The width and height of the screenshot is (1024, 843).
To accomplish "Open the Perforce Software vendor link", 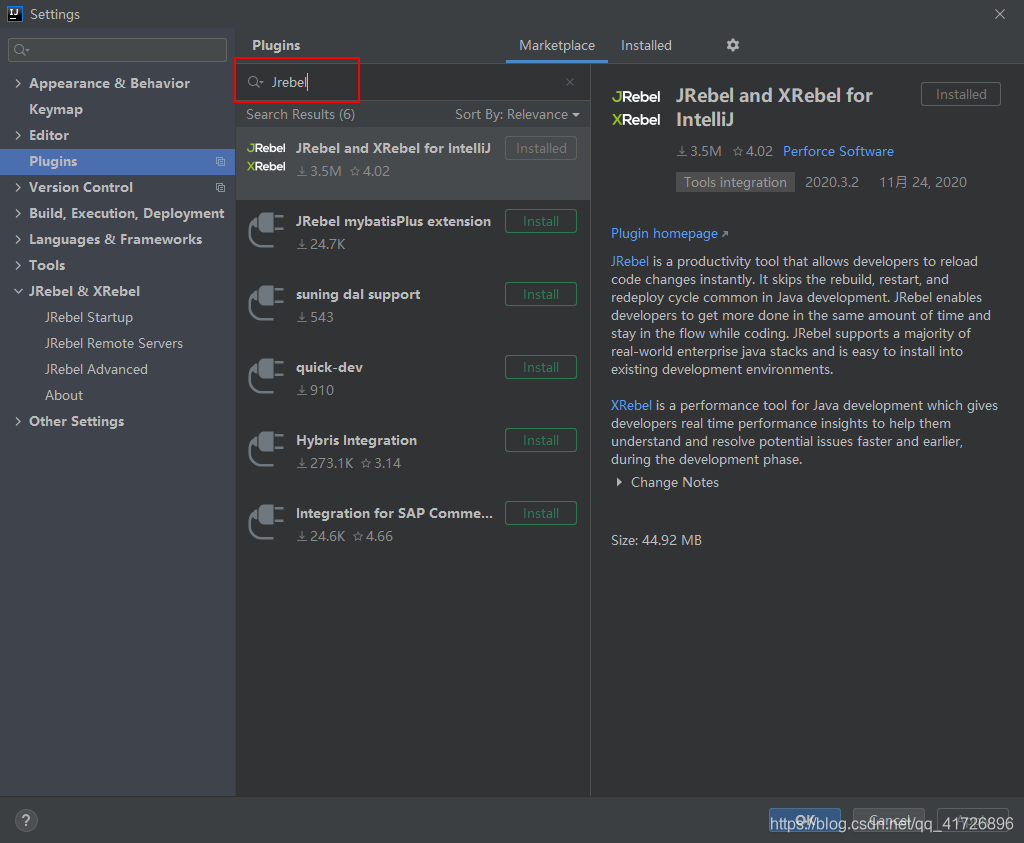I will coord(838,151).
